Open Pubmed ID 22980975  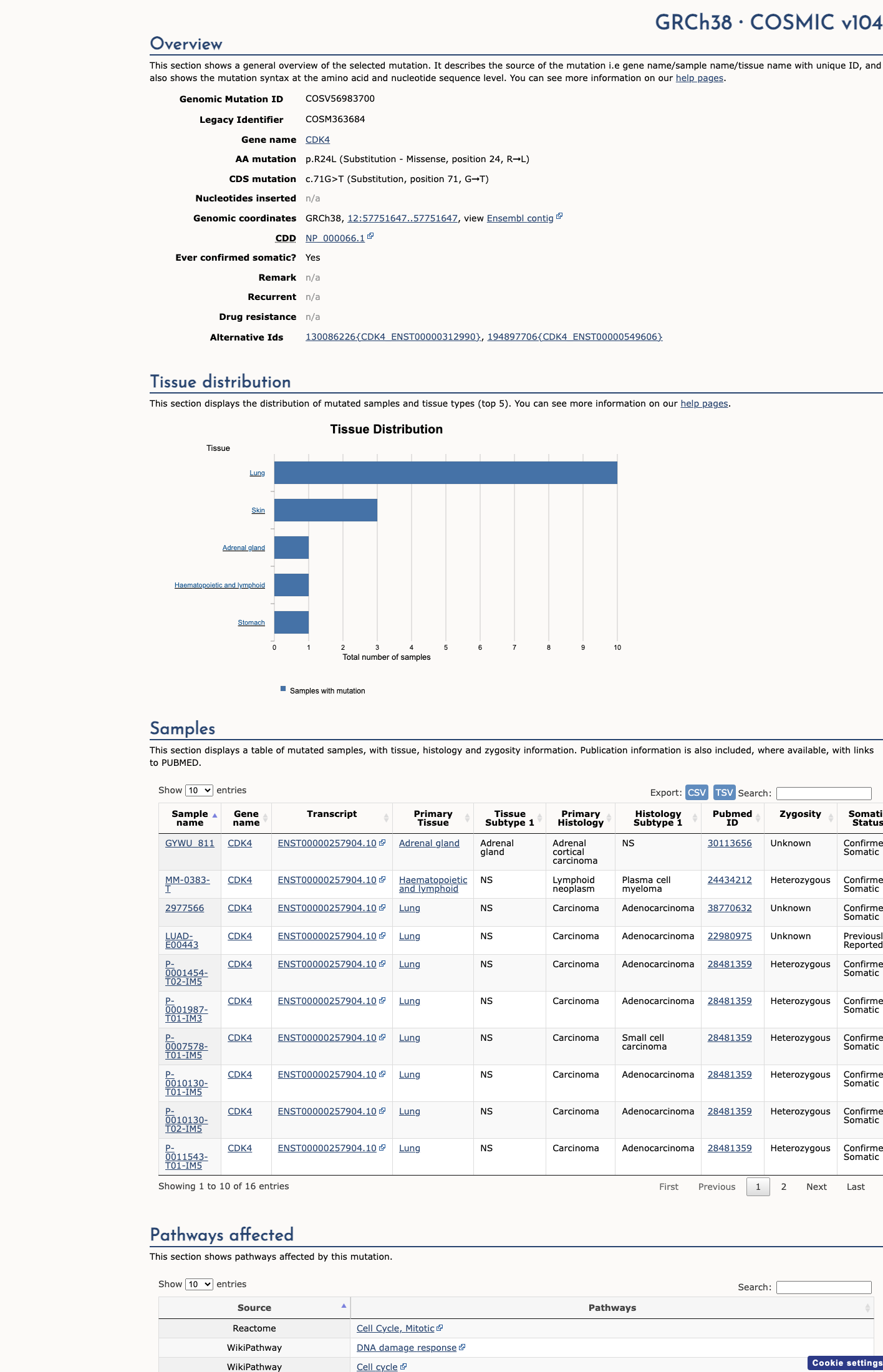click(730, 936)
